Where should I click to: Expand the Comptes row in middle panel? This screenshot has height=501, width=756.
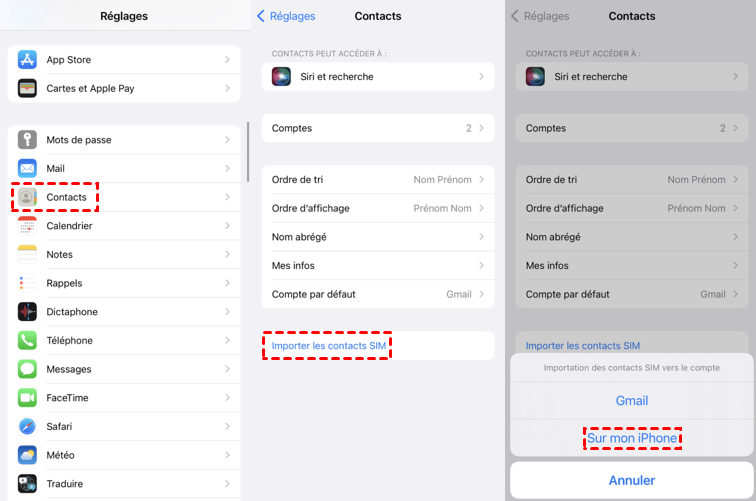click(x=378, y=128)
